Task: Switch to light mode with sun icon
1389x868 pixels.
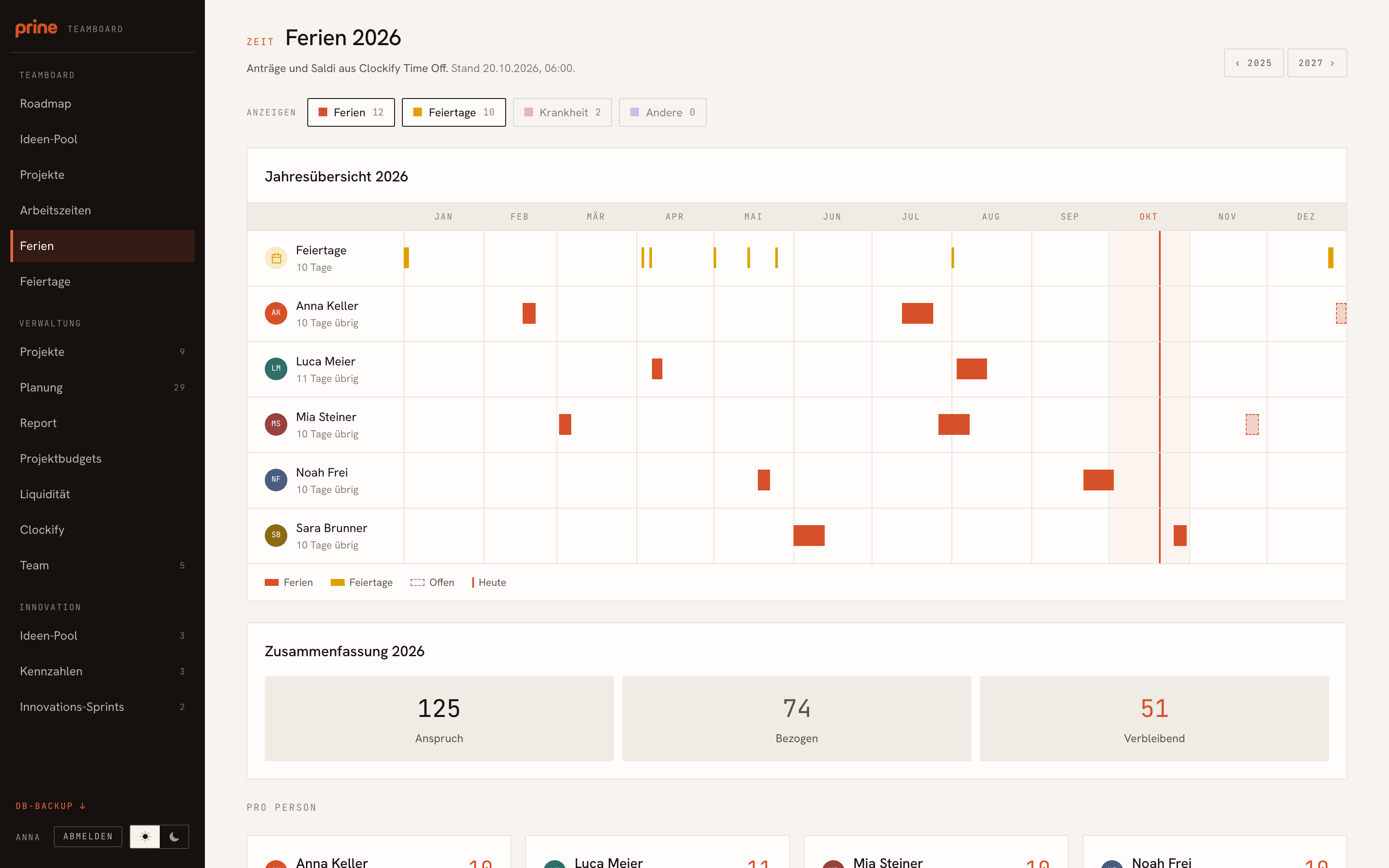Action: 145,836
